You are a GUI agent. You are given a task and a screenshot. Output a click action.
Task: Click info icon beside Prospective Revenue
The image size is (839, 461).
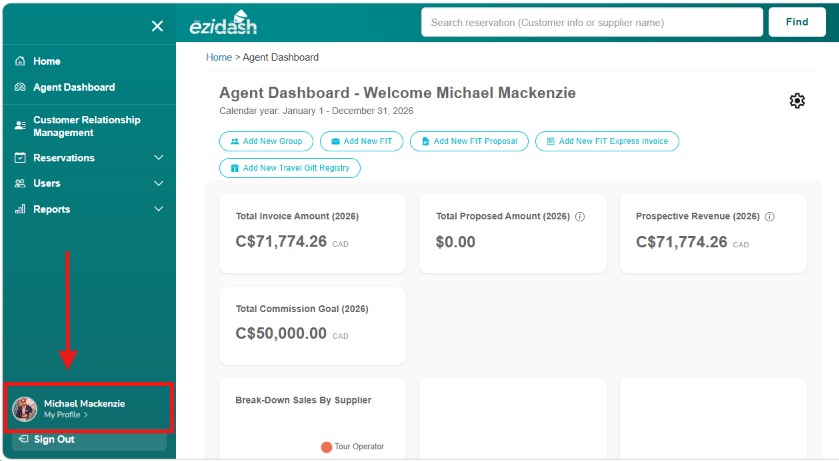tap(769, 217)
